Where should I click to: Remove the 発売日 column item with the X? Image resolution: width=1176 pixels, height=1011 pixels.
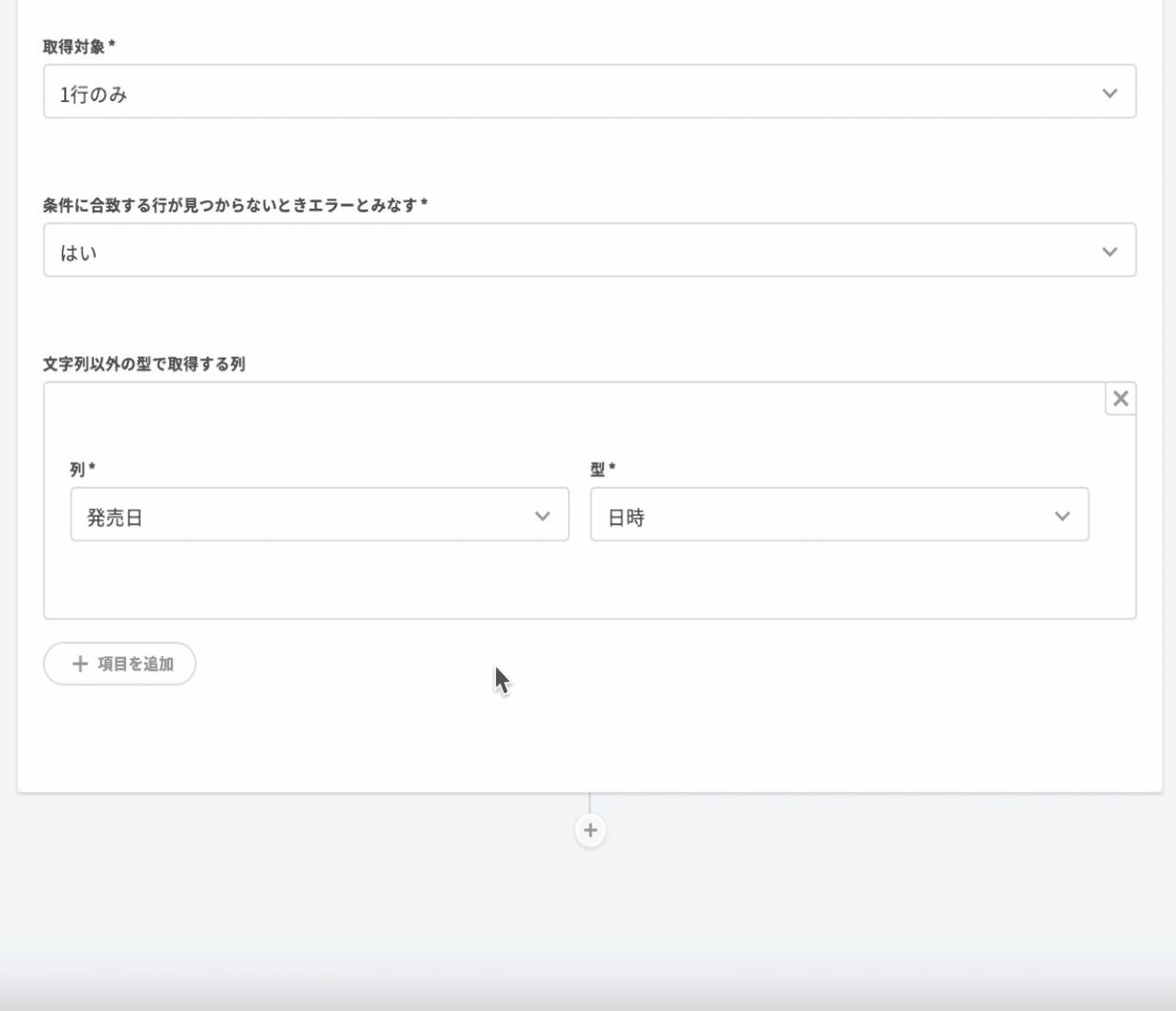[1120, 399]
